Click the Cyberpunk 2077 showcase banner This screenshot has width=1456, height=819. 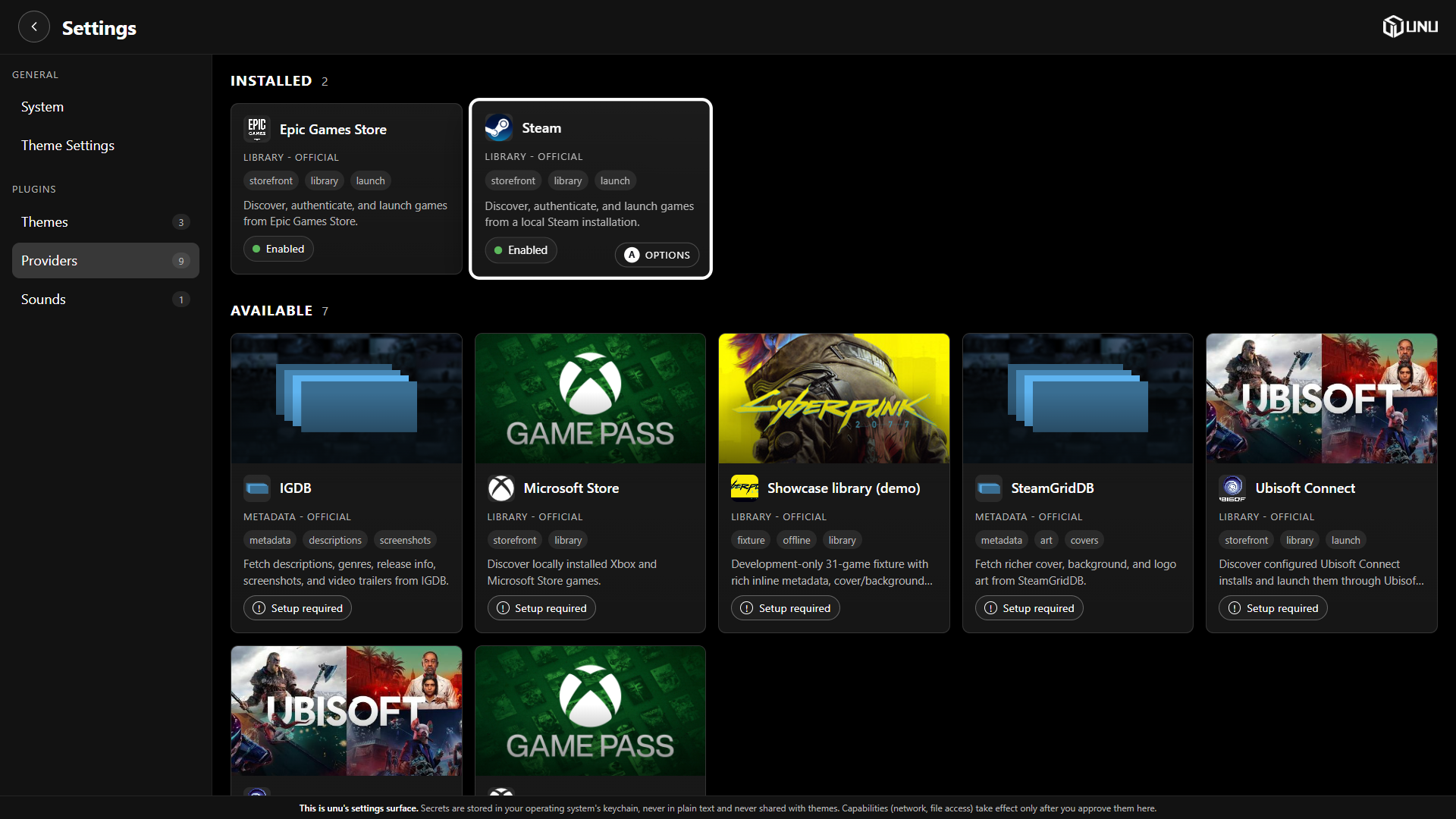tap(834, 399)
